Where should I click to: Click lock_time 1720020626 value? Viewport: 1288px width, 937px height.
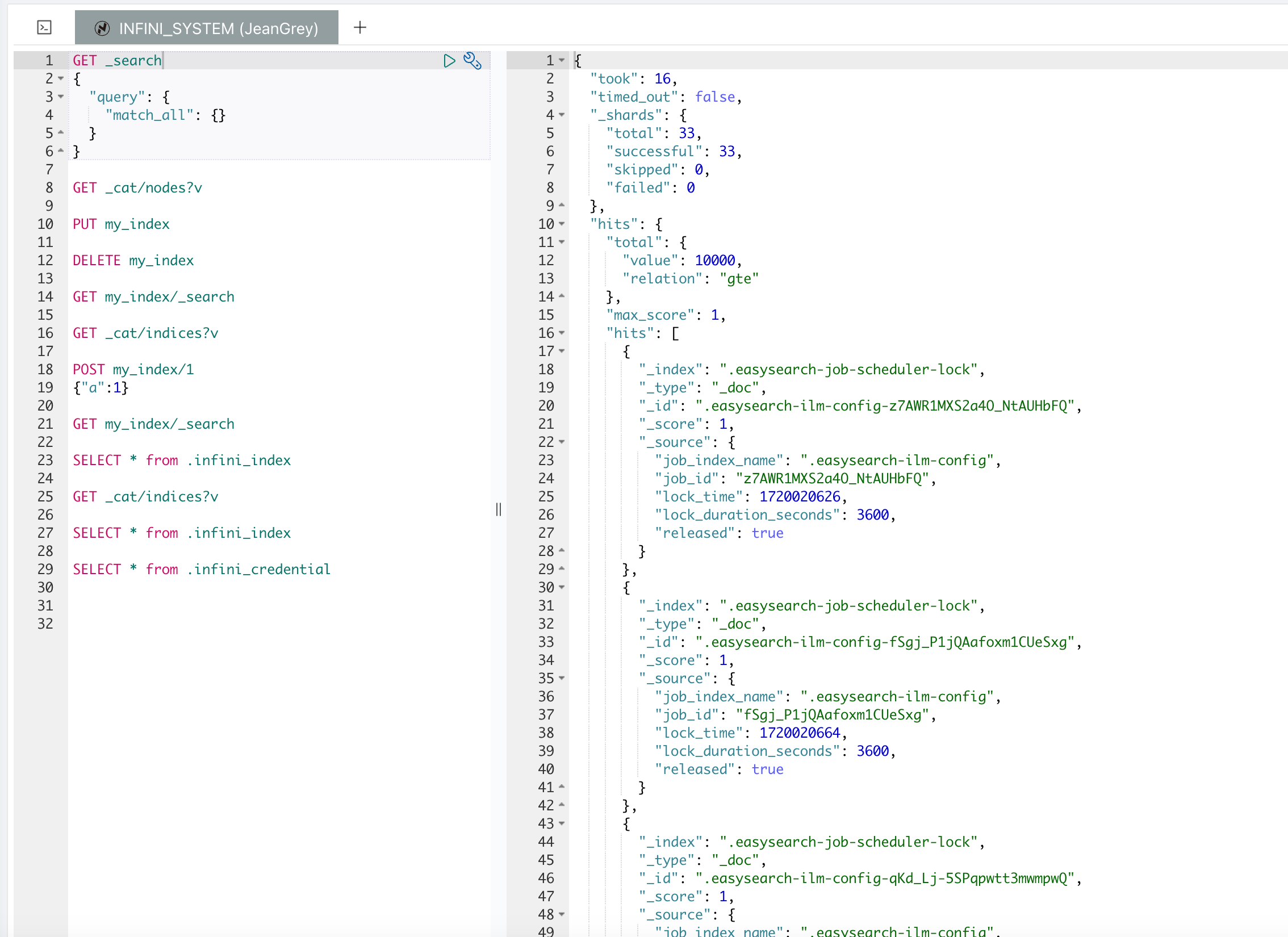(x=800, y=497)
